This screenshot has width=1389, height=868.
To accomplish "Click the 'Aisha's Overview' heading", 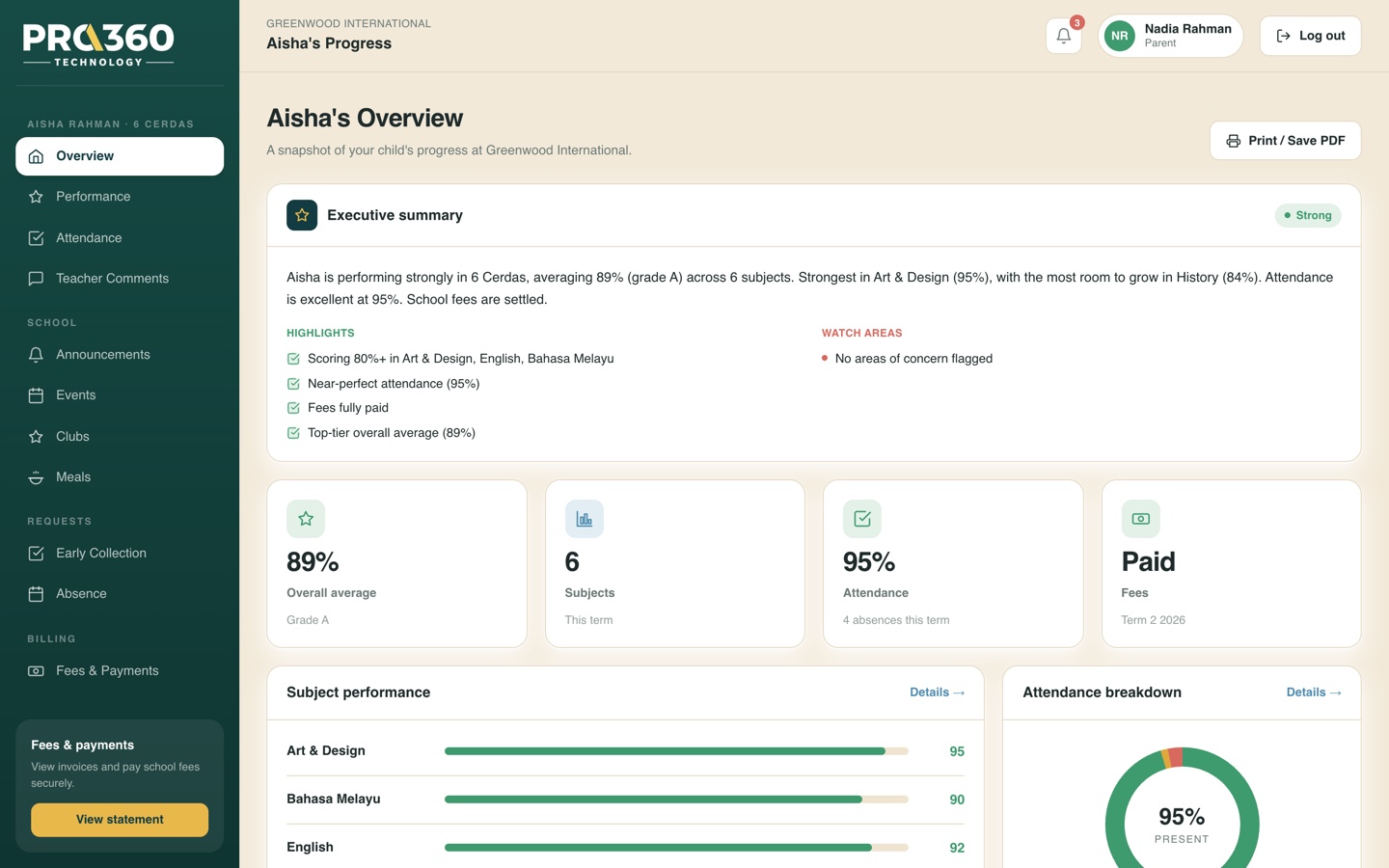I will click(x=365, y=118).
